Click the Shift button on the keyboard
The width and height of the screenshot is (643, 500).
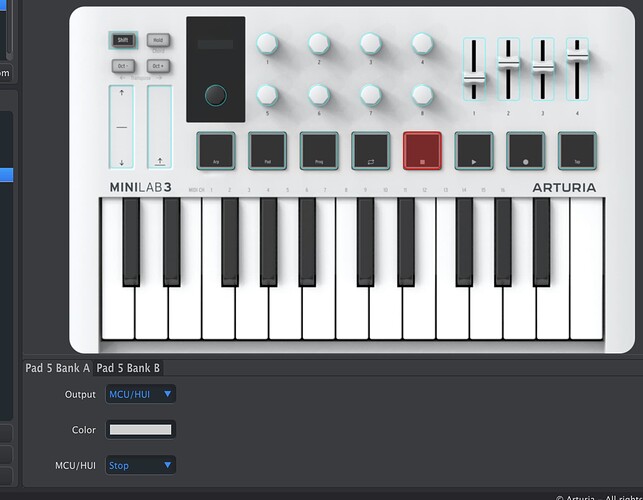tap(123, 40)
